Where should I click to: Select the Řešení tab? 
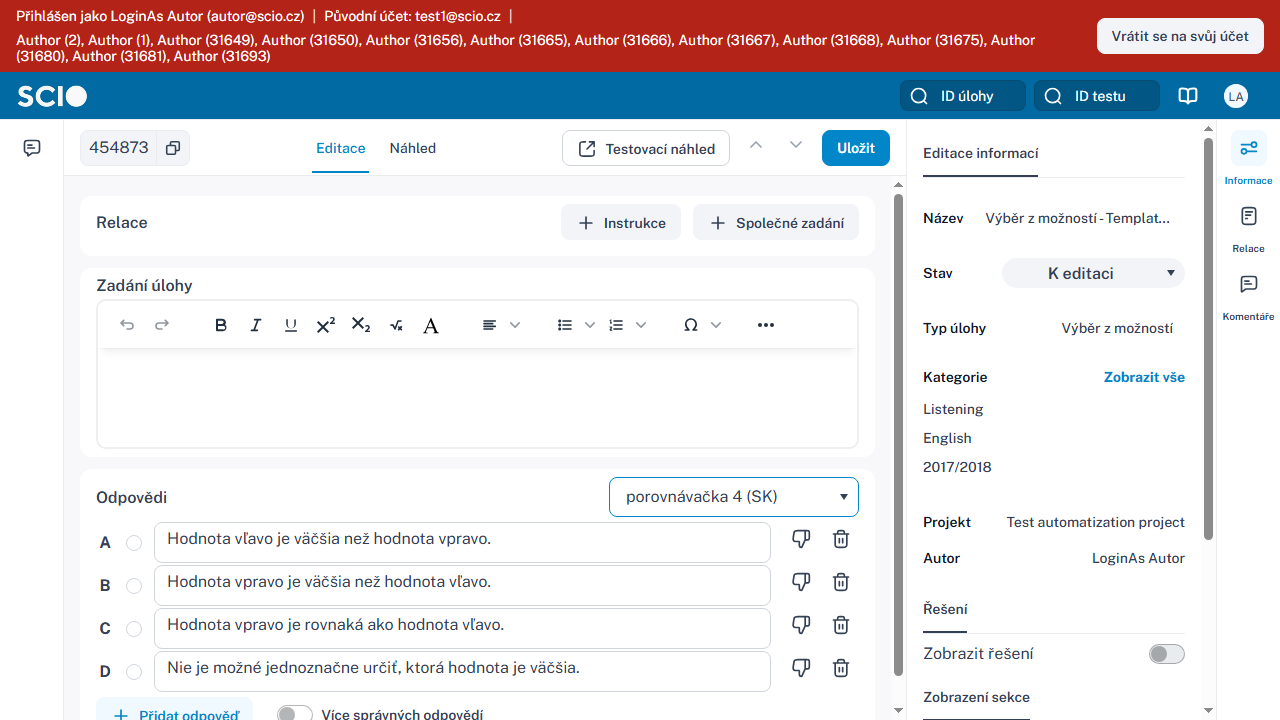945,609
